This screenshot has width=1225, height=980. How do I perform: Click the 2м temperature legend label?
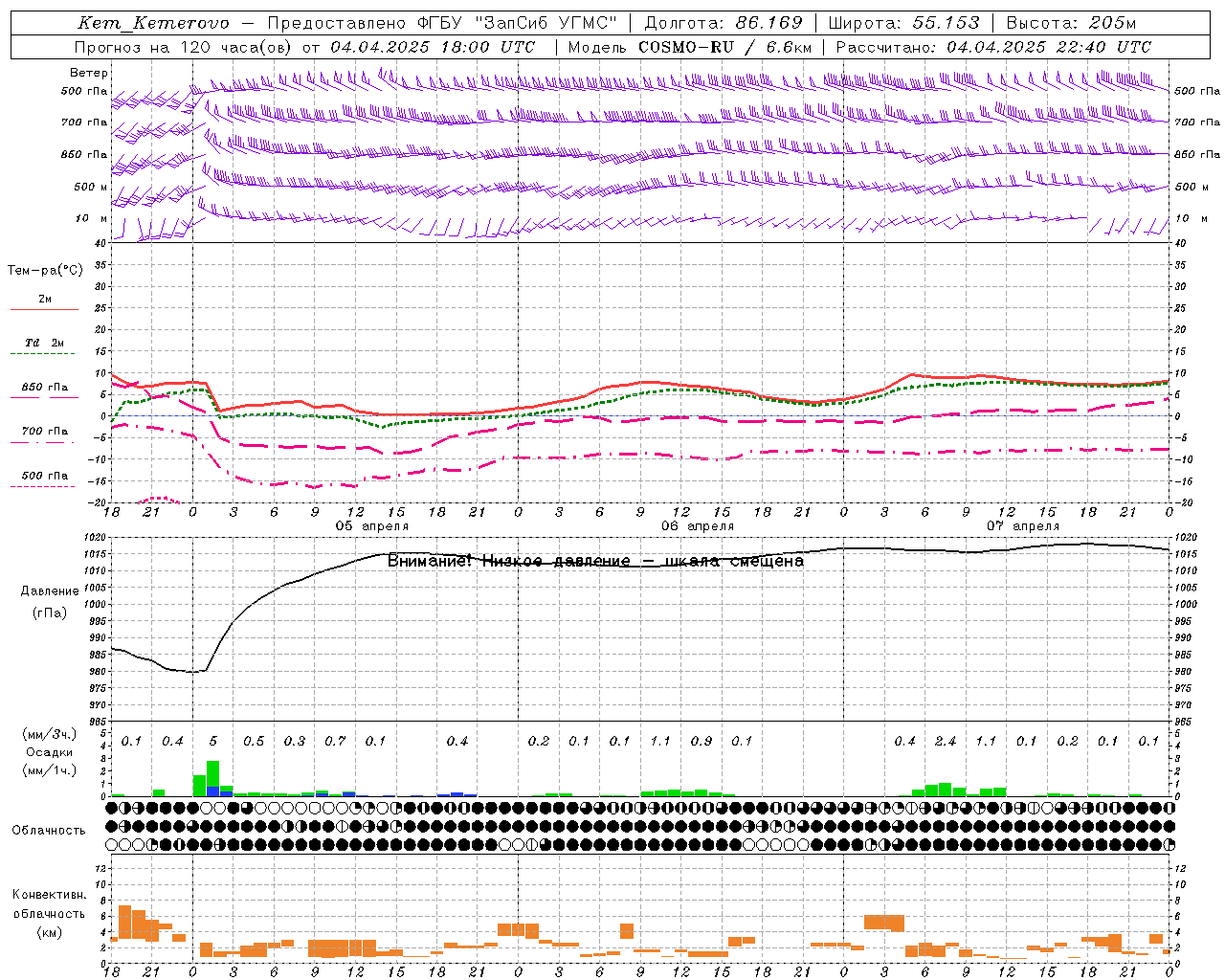[x=45, y=299]
